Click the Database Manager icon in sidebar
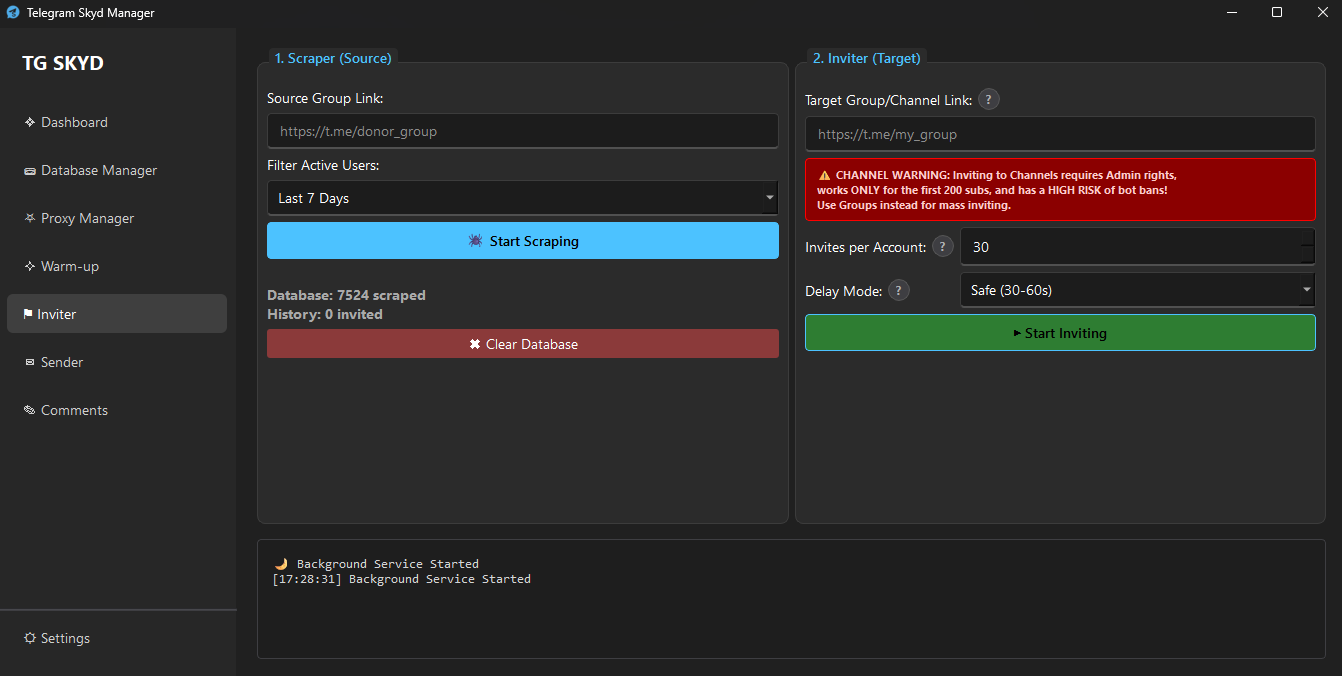 [x=30, y=171]
